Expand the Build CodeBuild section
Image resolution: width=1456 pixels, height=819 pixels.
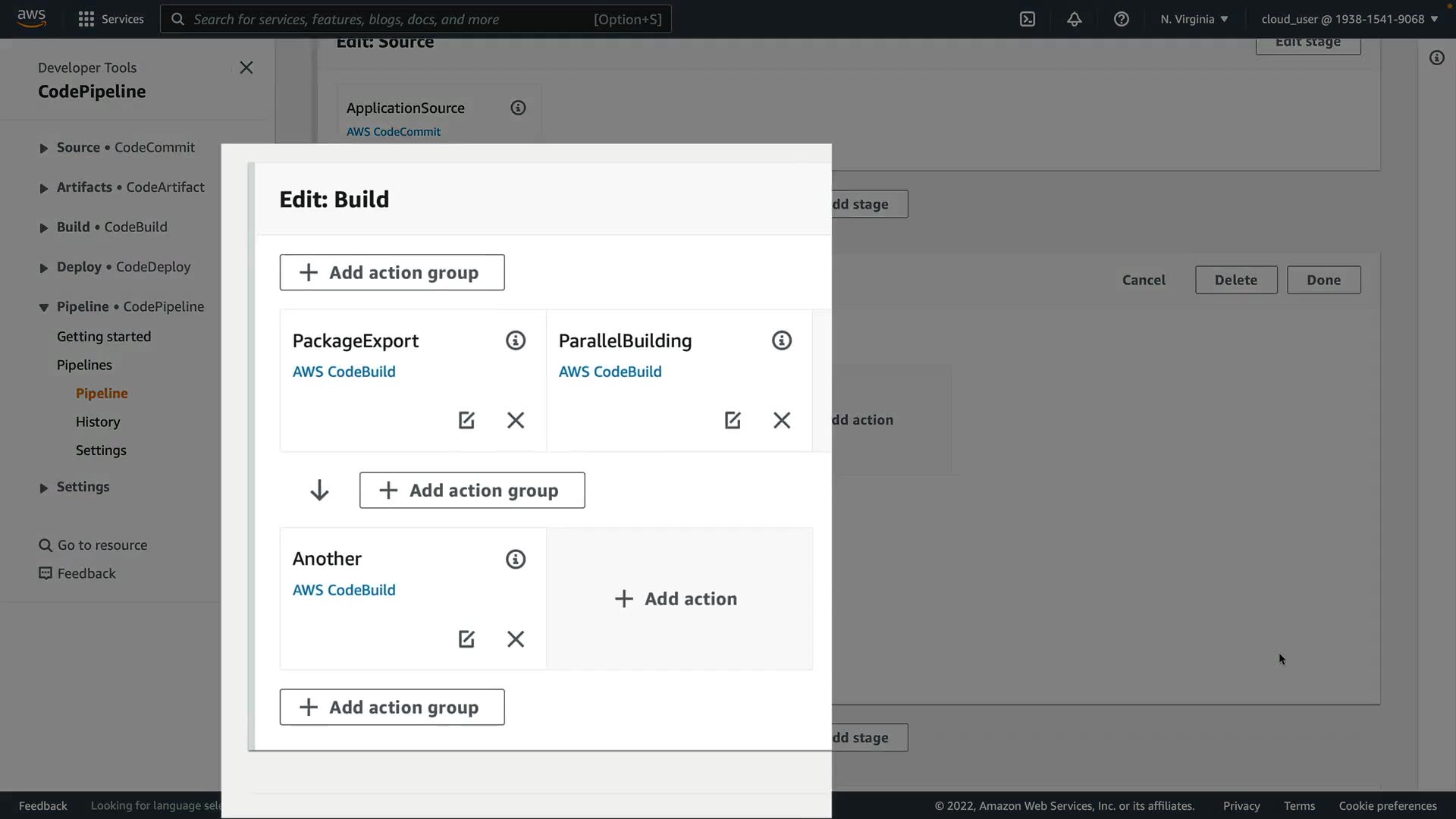click(43, 227)
